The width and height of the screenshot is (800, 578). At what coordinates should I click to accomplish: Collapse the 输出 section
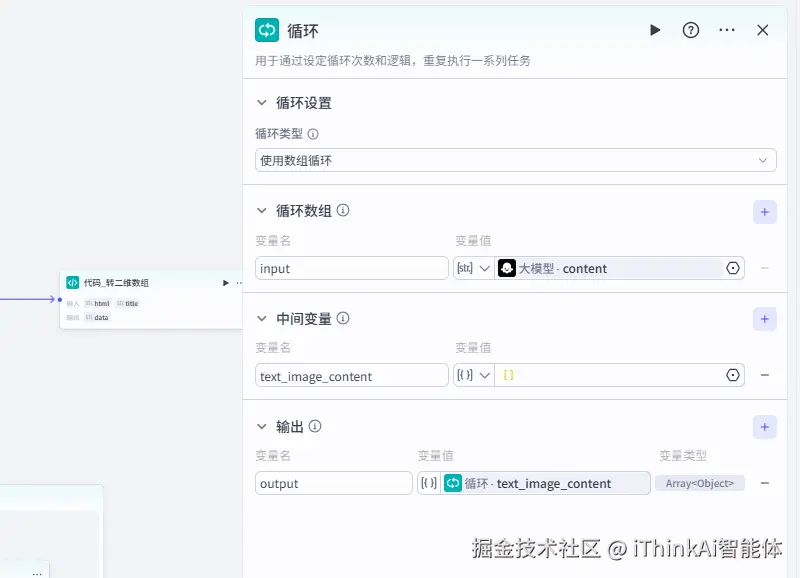click(262, 426)
